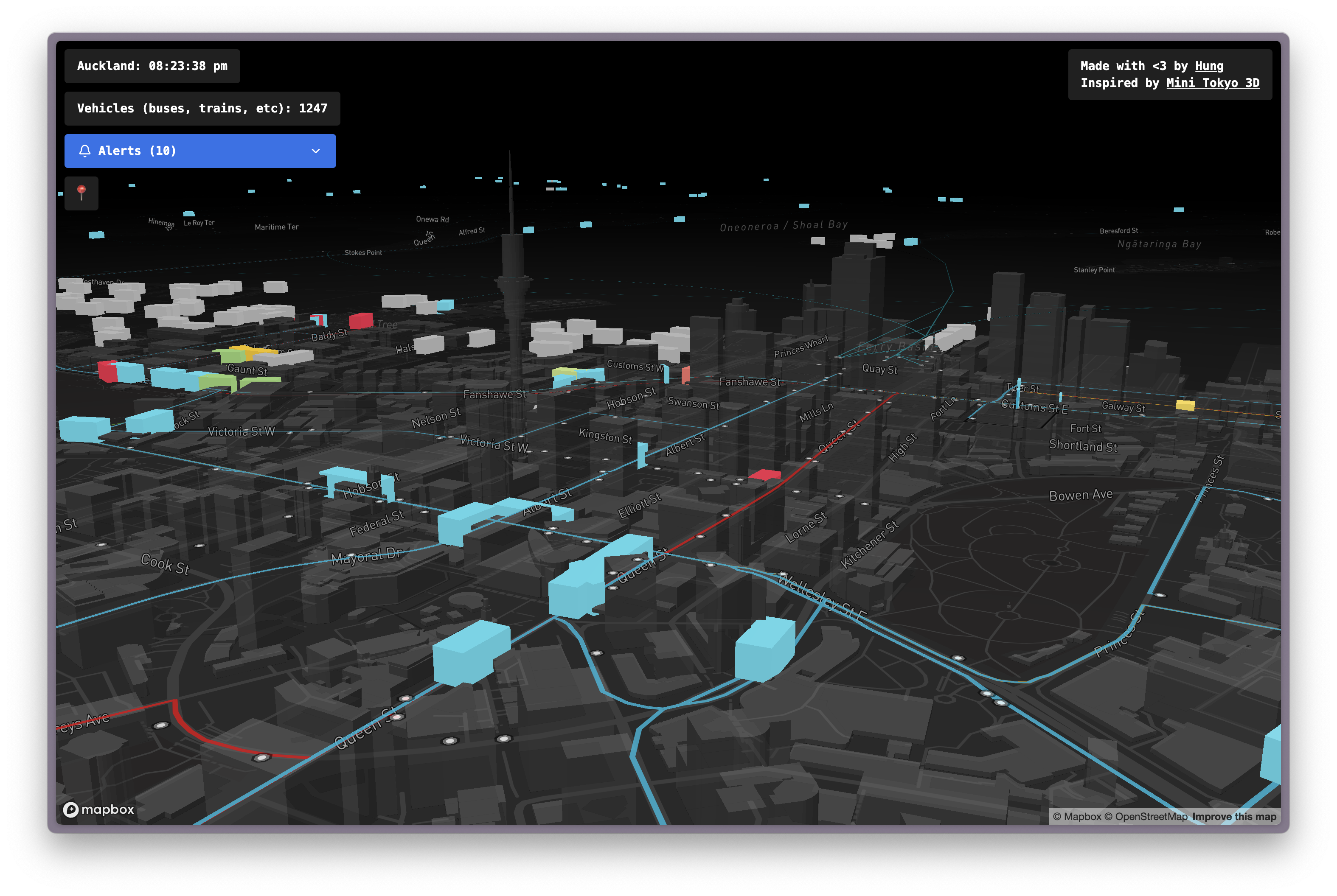Viewport: 1337px width, 896px height.
Task: Click the Mapbox logo
Action: coord(98,809)
